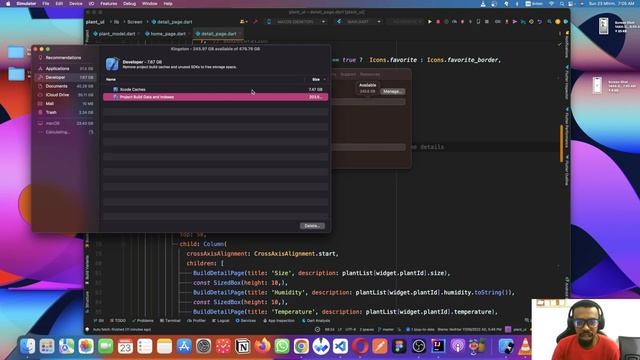Viewport: 640px width, 360px height.
Task: Open Finder from the Dock
Action: tap(27, 347)
